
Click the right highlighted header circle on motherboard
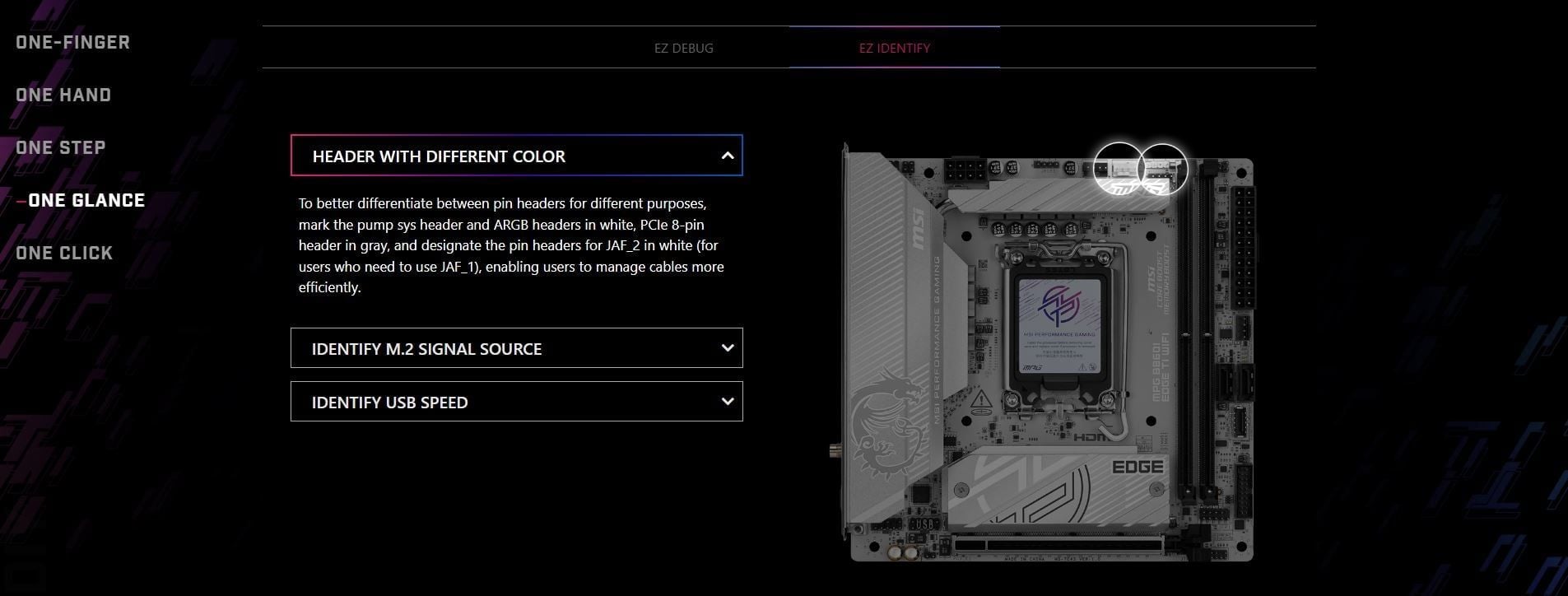pyautogui.click(x=1162, y=168)
